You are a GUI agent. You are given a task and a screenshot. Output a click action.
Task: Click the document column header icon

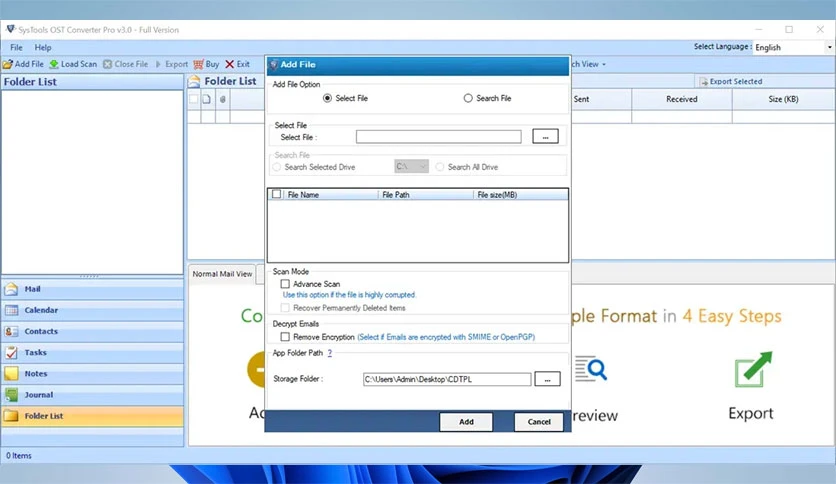tap(207, 99)
